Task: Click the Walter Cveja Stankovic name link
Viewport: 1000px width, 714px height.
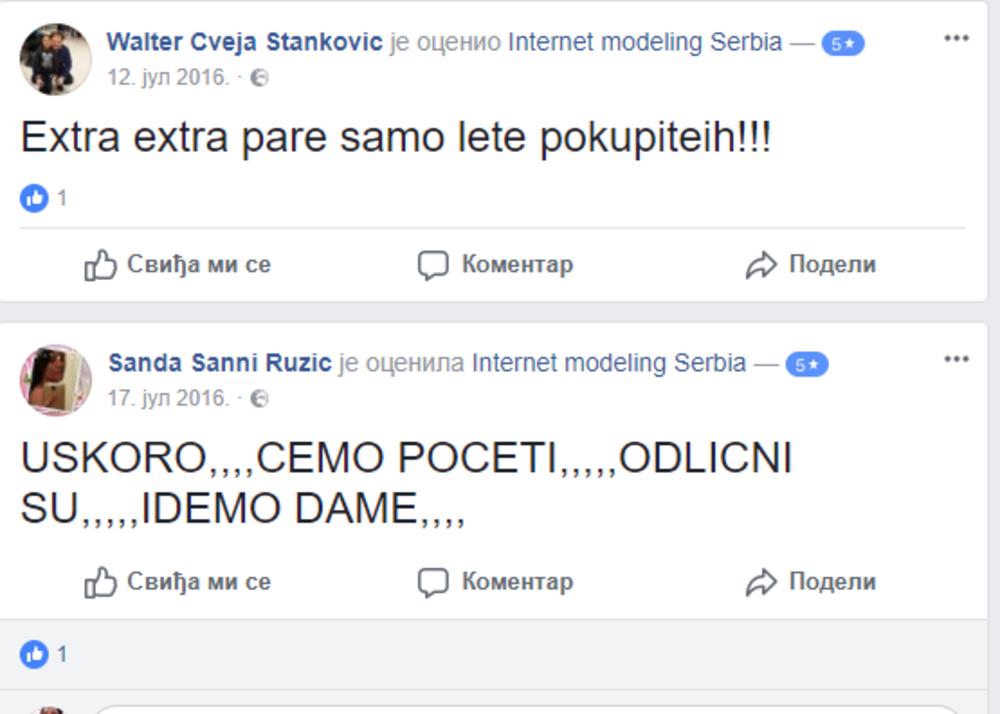Action: click(244, 43)
